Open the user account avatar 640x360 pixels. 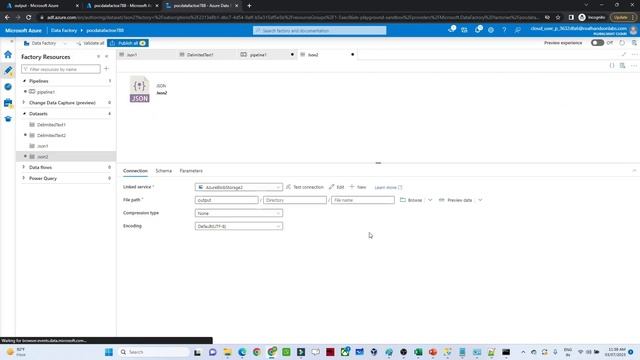633,30
